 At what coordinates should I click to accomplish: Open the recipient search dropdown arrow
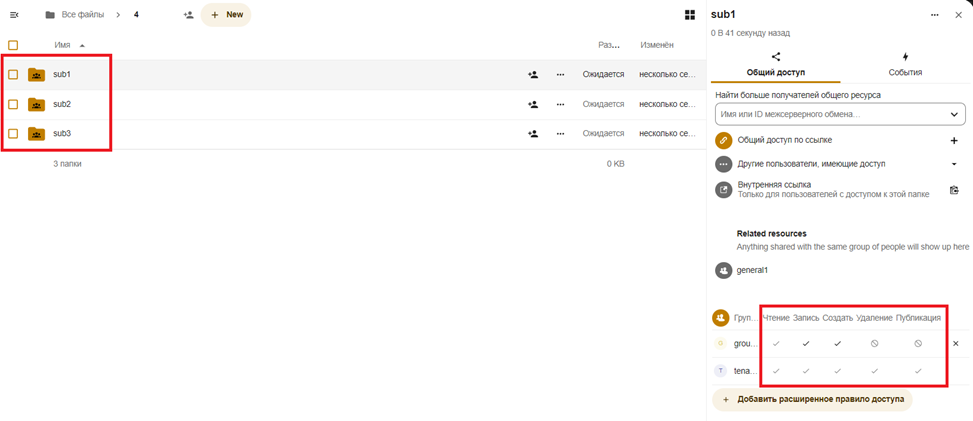tap(954, 115)
